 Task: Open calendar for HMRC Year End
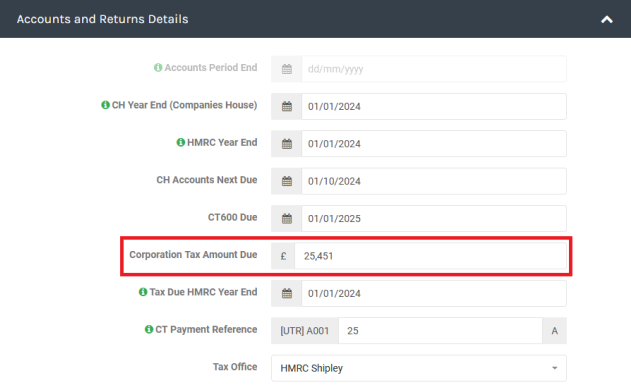click(287, 144)
